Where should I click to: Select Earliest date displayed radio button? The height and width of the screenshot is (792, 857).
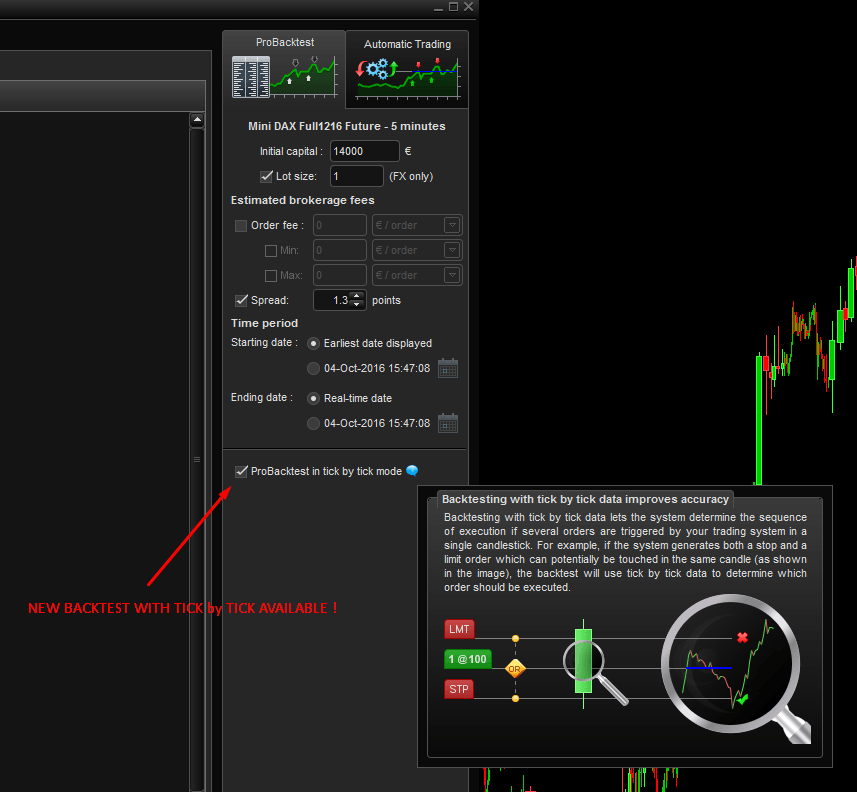pyautogui.click(x=313, y=343)
